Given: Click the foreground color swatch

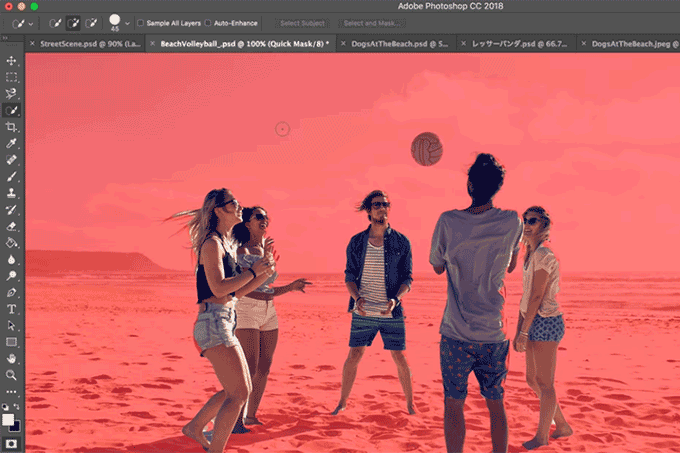Looking at the screenshot, I should point(9,419).
